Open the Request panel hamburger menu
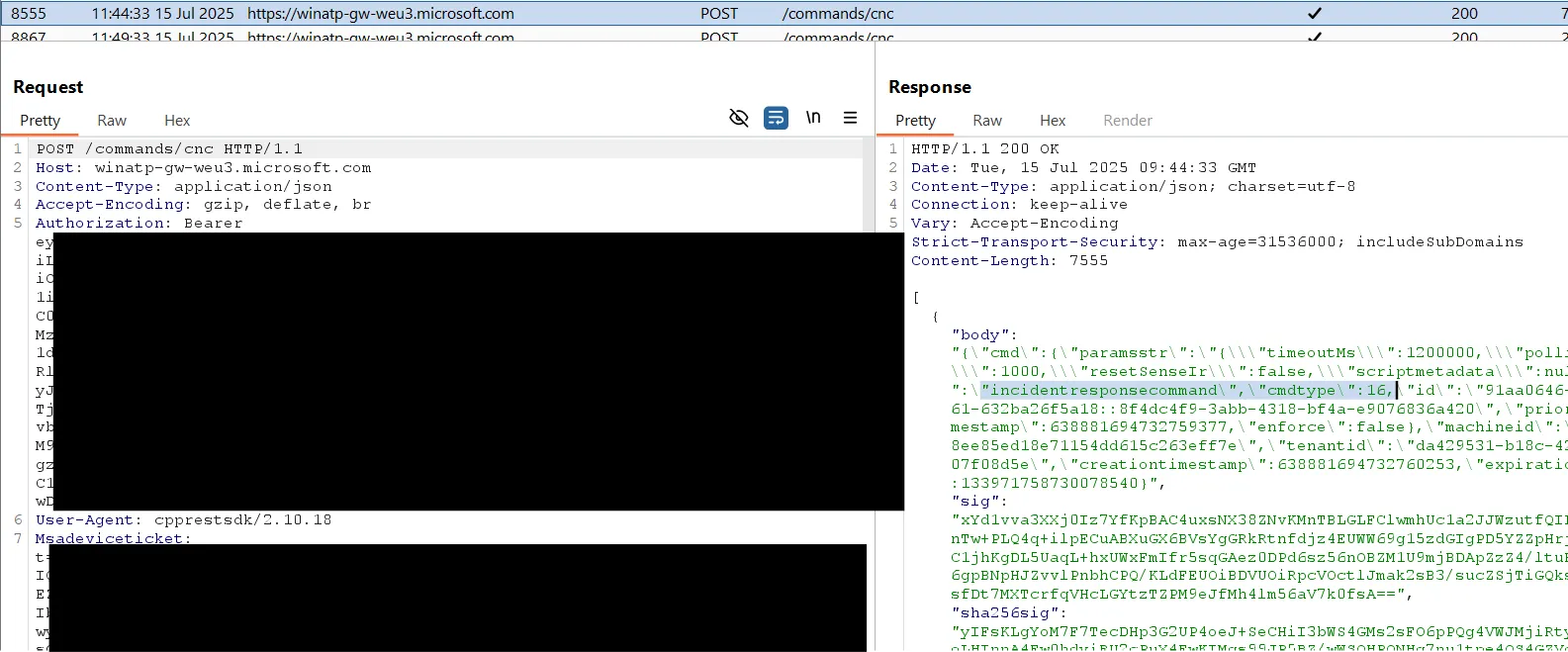 click(x=850, y=118)
